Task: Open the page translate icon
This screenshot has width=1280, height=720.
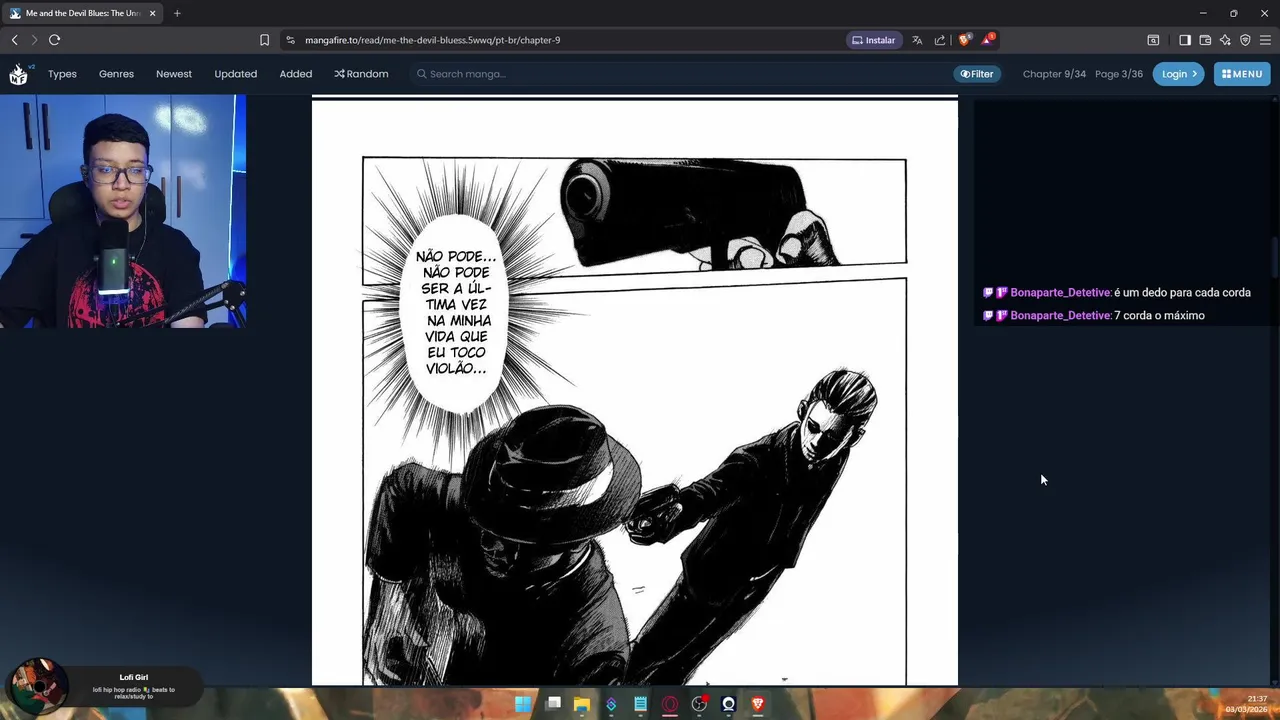Action: click(x=917, y=40)
